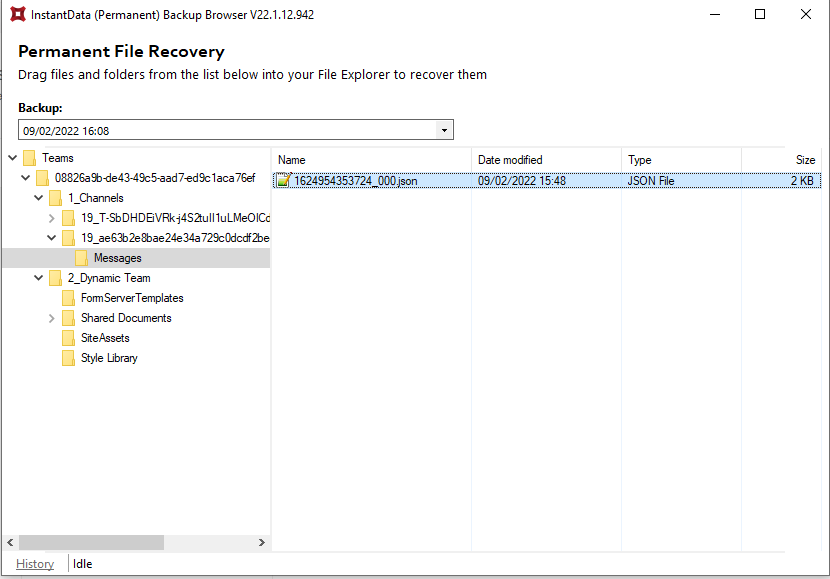Maximize the Backup Browser window
830x579 pixels.
coord(760,14)
